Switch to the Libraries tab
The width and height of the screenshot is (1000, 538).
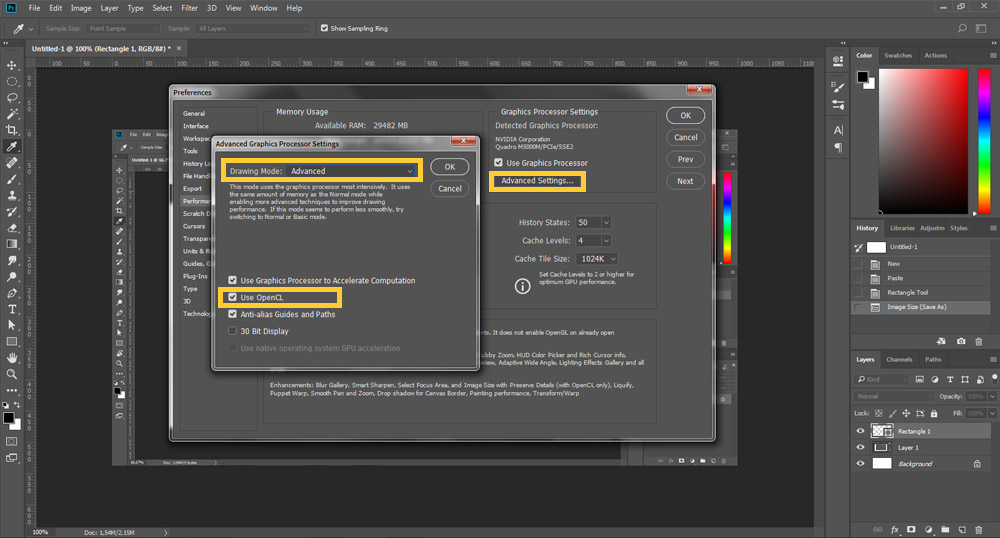click(902, 228)
